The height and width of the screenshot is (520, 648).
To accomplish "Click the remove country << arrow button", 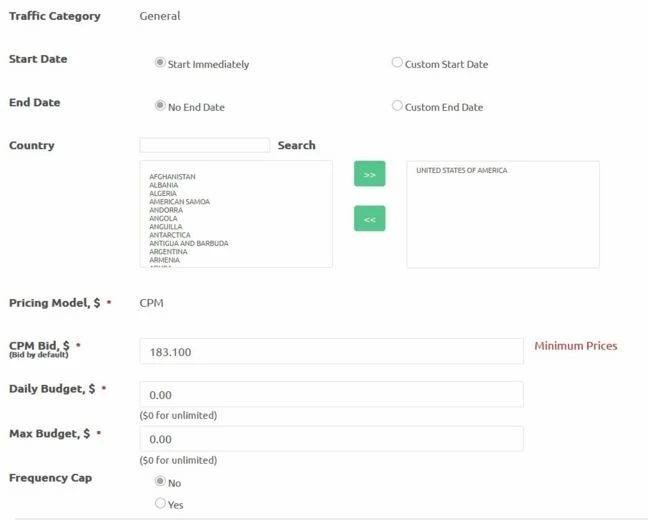I will 369,218.
